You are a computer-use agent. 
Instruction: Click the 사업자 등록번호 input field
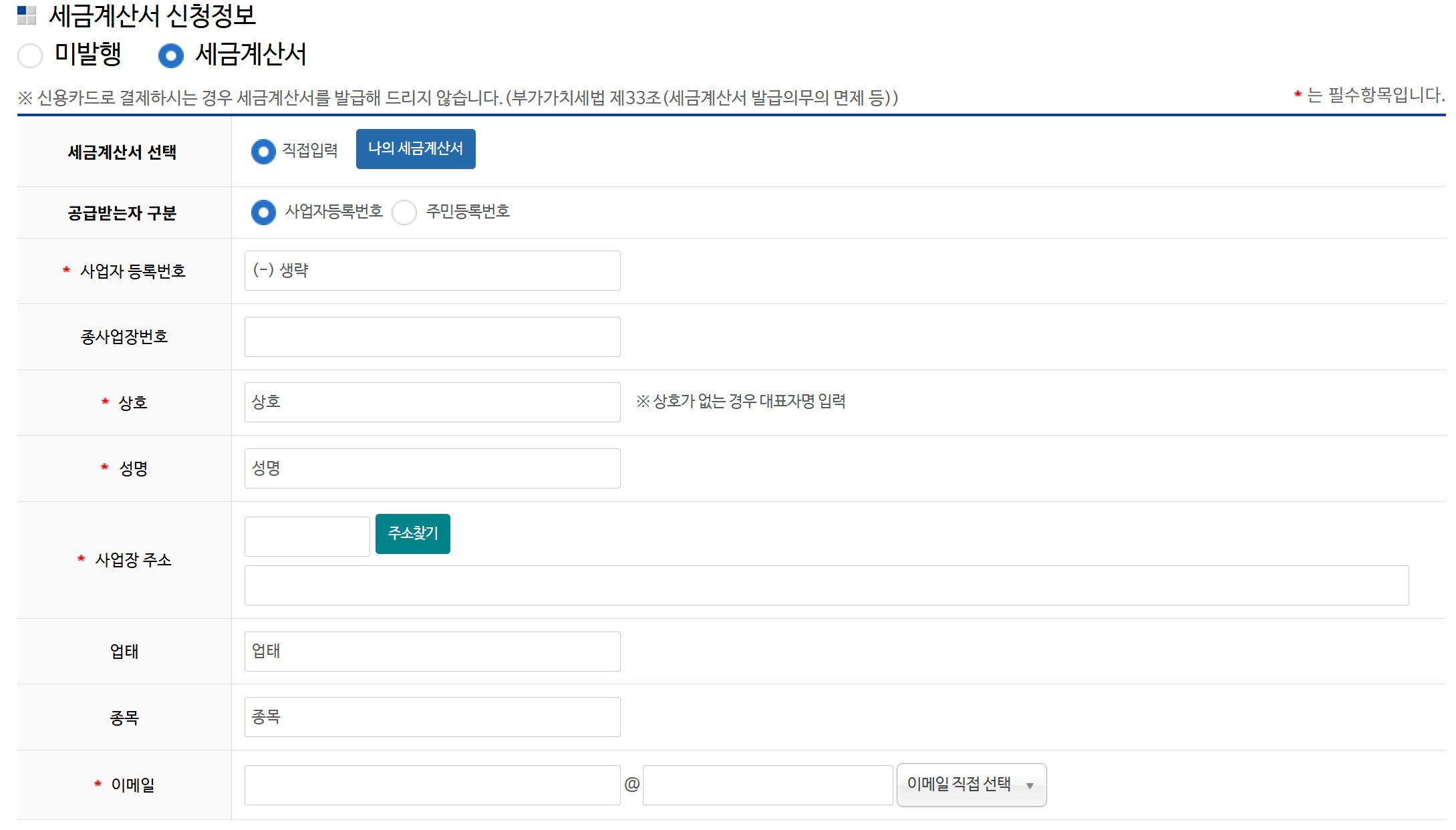click(432, 271)
